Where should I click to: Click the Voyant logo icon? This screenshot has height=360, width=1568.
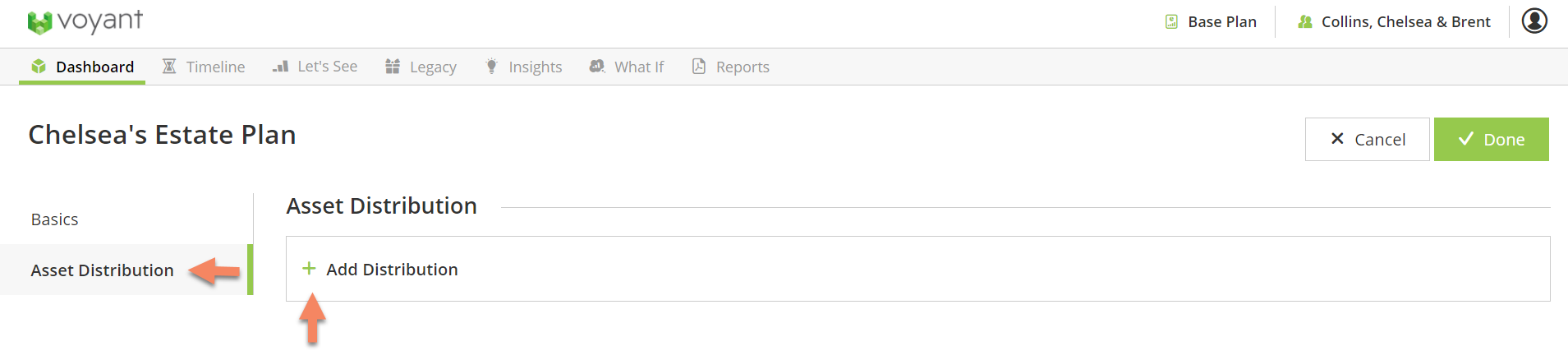click(x=39, y=22)
